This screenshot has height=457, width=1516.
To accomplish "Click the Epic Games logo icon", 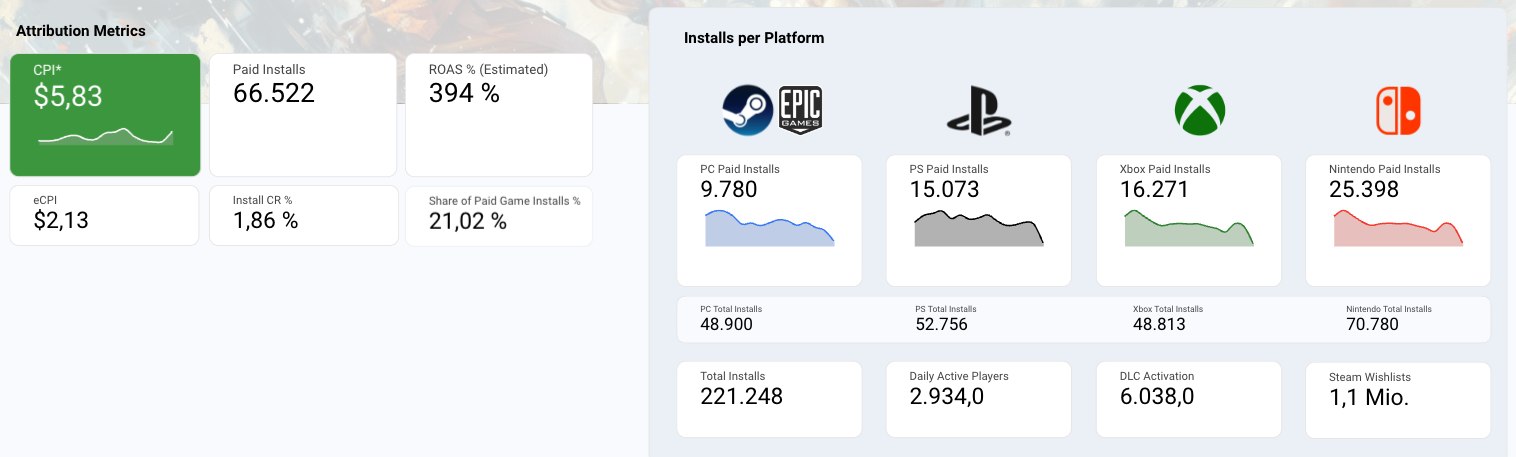I will click(x=800, y=109).
